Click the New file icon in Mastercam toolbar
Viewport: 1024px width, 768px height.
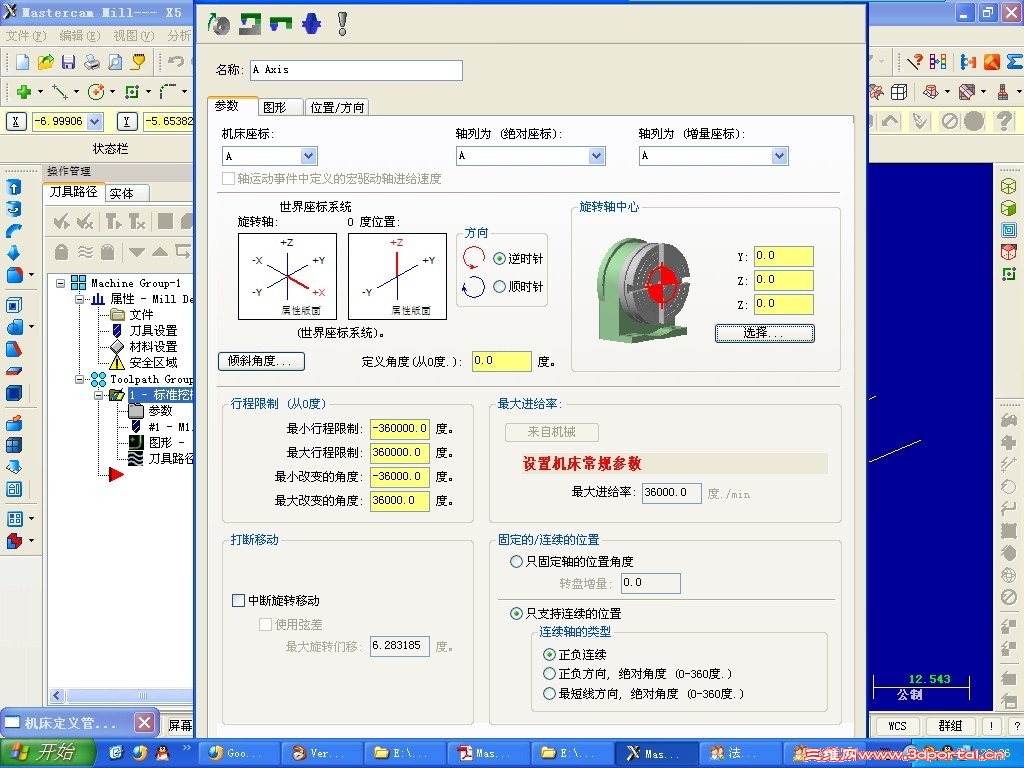coord(22,61)
